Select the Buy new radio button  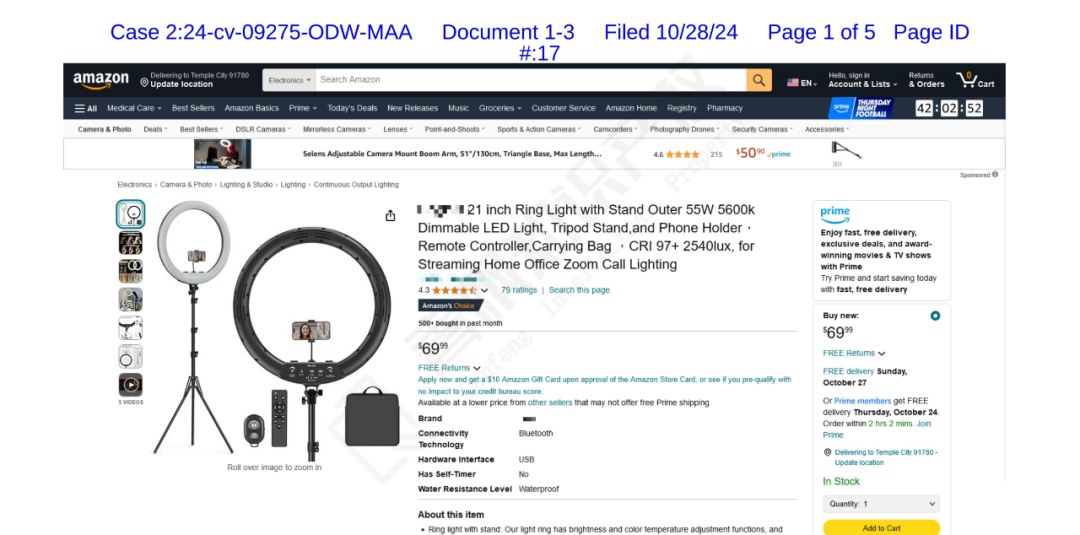[x=935, y=316]
